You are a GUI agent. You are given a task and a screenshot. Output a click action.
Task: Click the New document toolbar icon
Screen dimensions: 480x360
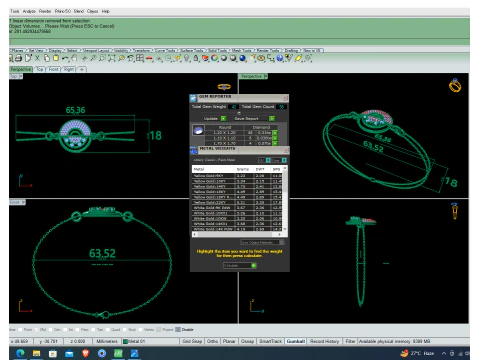(x=28, y=58)
